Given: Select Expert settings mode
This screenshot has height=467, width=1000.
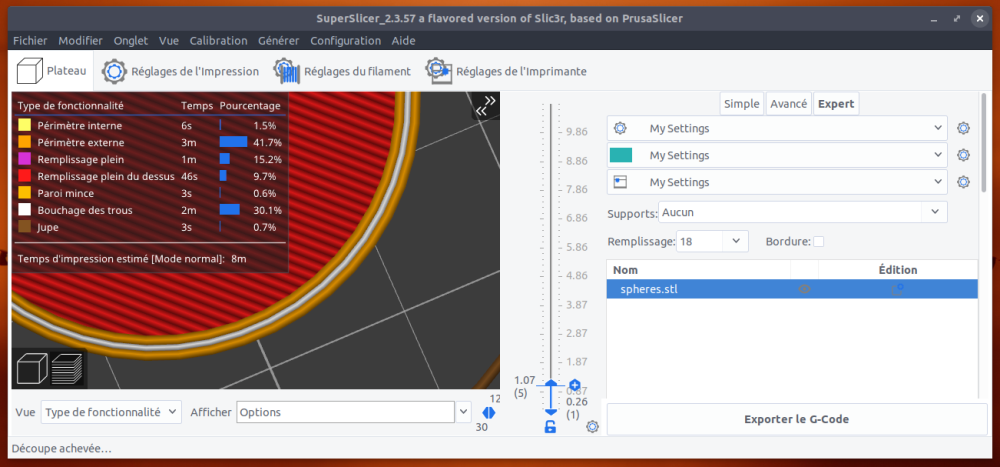Looking at the screenshot, I should point(836,104).
